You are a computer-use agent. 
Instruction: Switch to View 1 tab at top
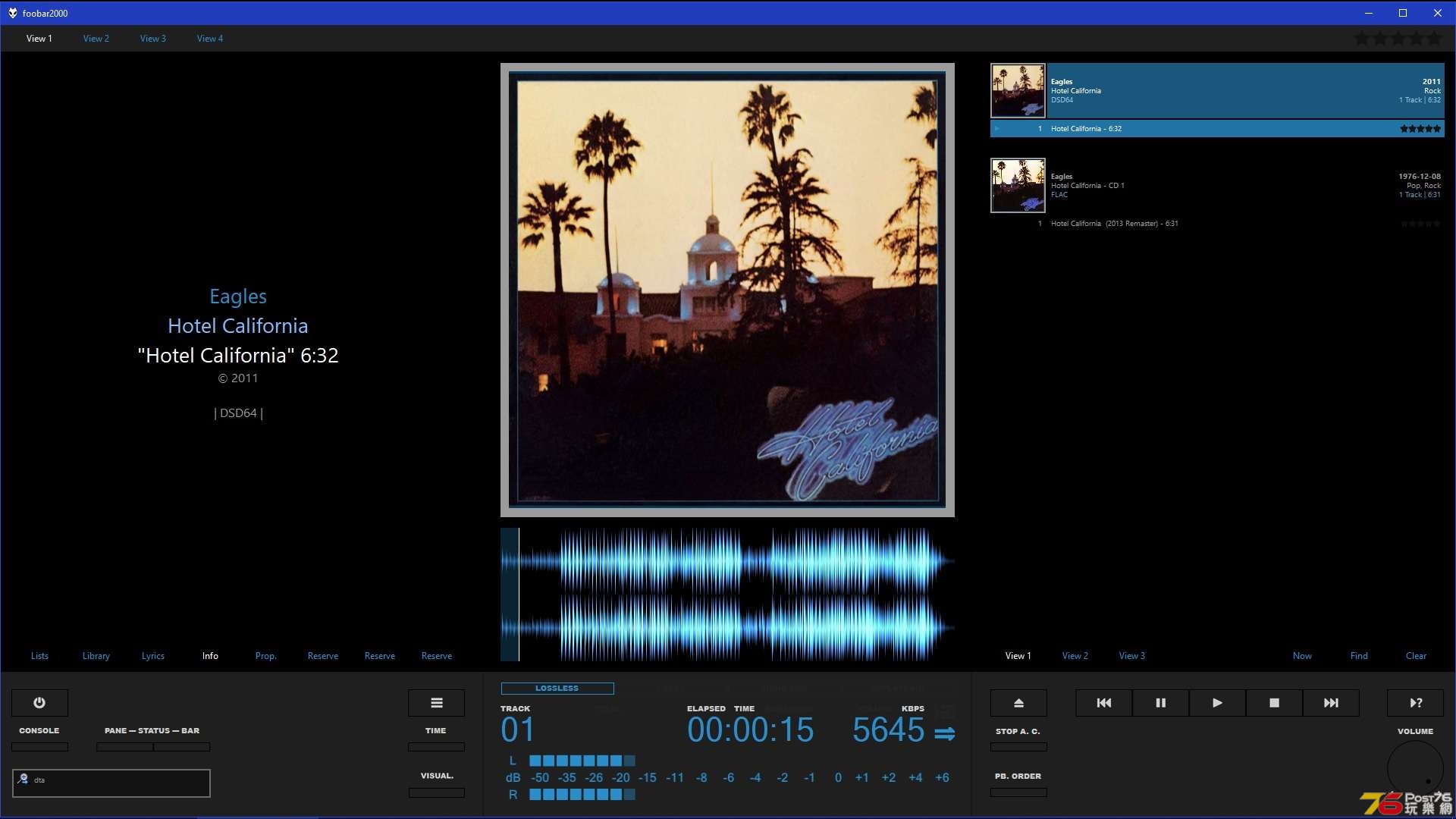(x=39, y=39)
